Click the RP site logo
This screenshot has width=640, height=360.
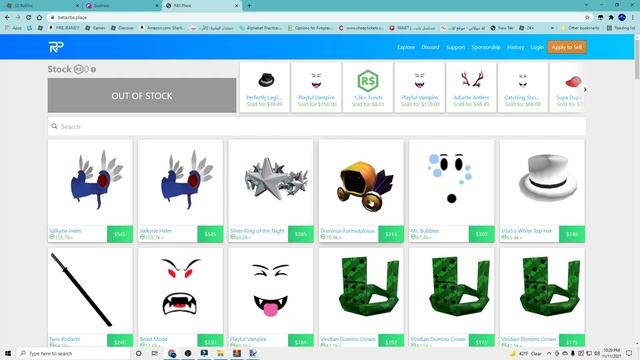[x=56, y=47]
